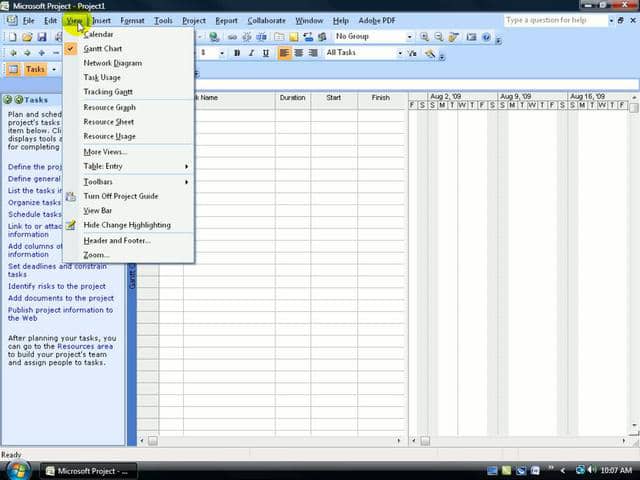This screenshot has height=480, width=640.
Task: Click the Show Subtasks plus icon
Action: click(x=41, y=53)
